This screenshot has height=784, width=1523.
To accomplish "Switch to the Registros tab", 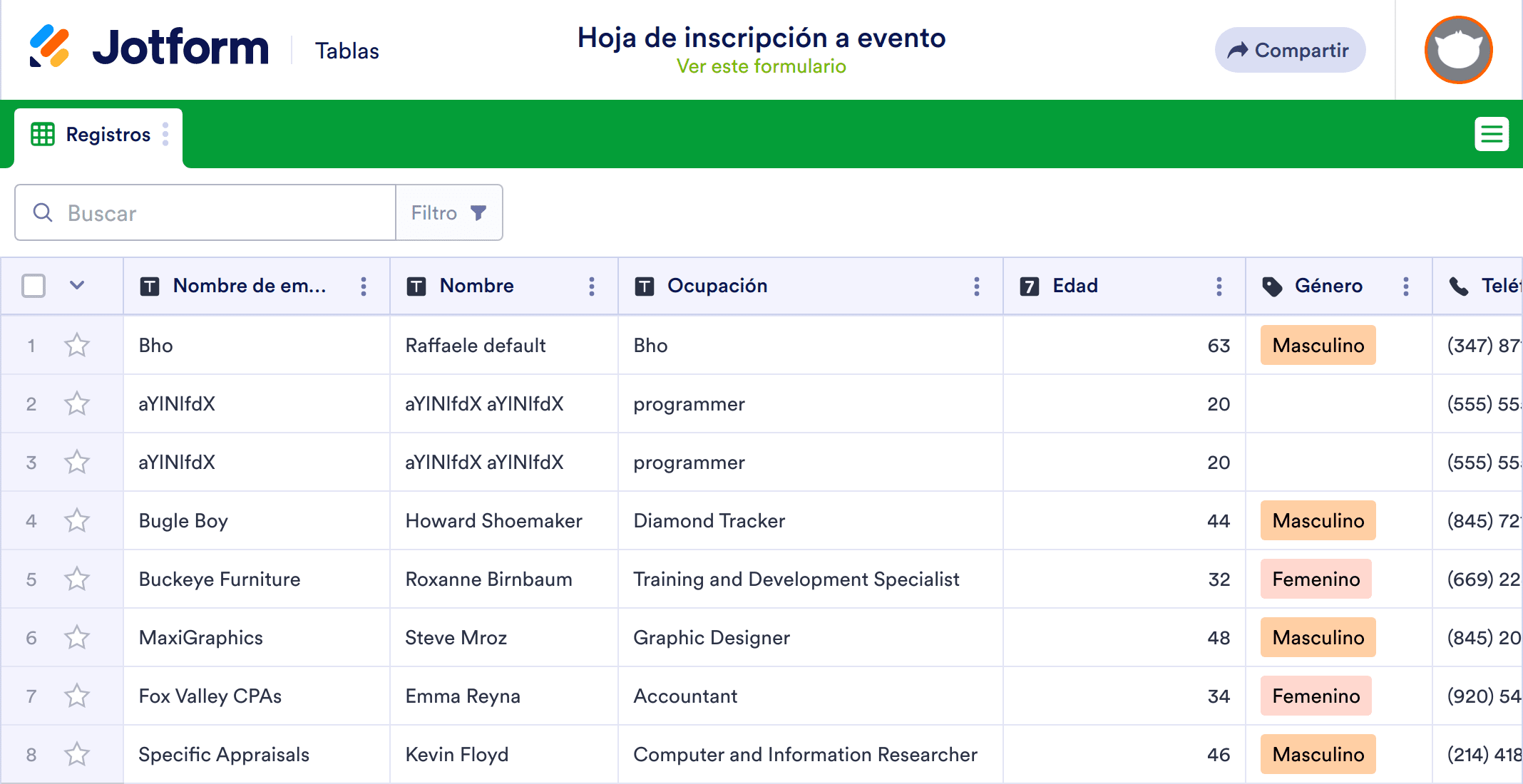I will pyautogui.click(x=108, y=134).
